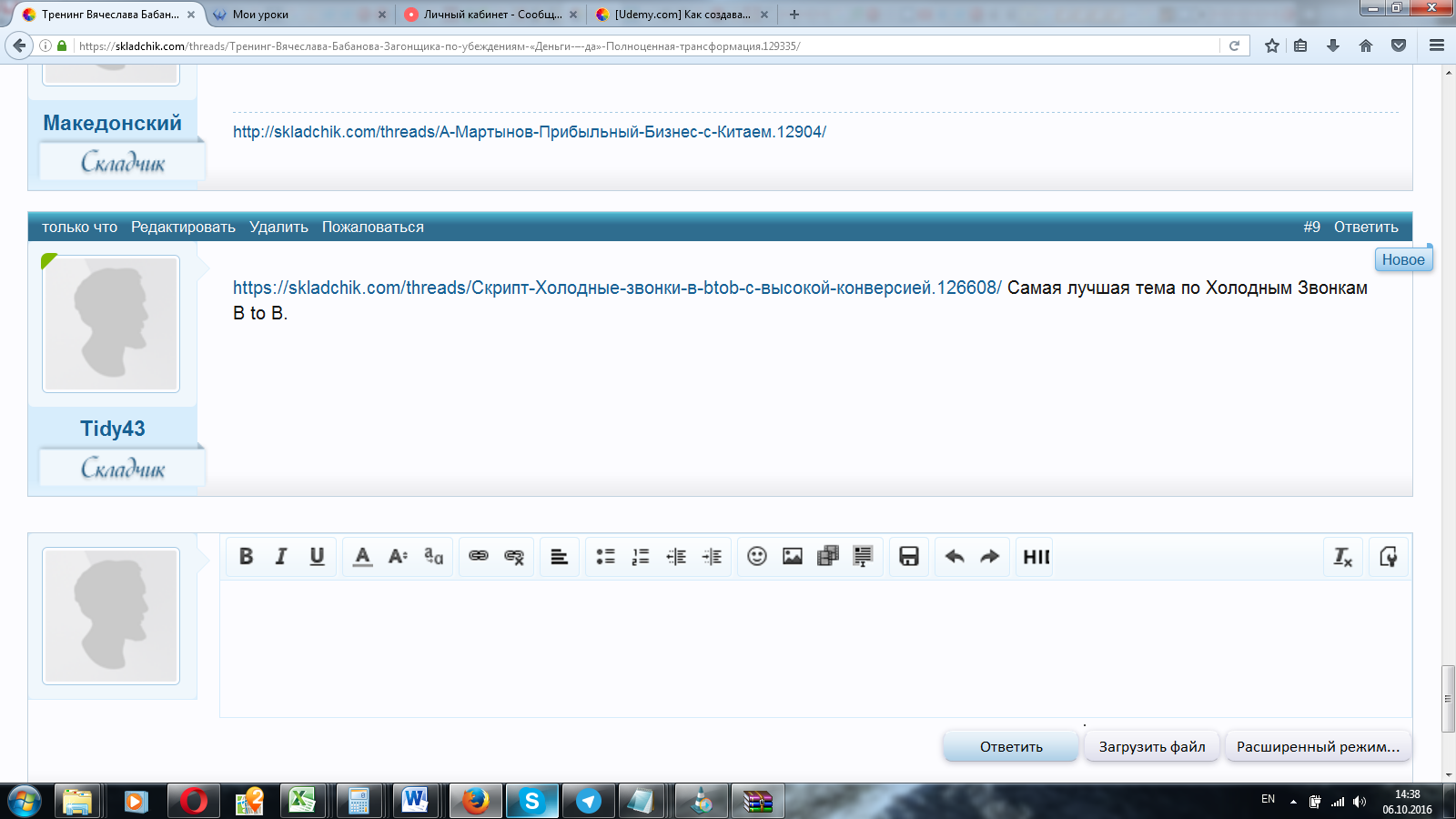Image resolution: width=1456 pixels, height=819 pixels.
Task: Submit the reply with the Ответить button
Action: coord(1011,746)
